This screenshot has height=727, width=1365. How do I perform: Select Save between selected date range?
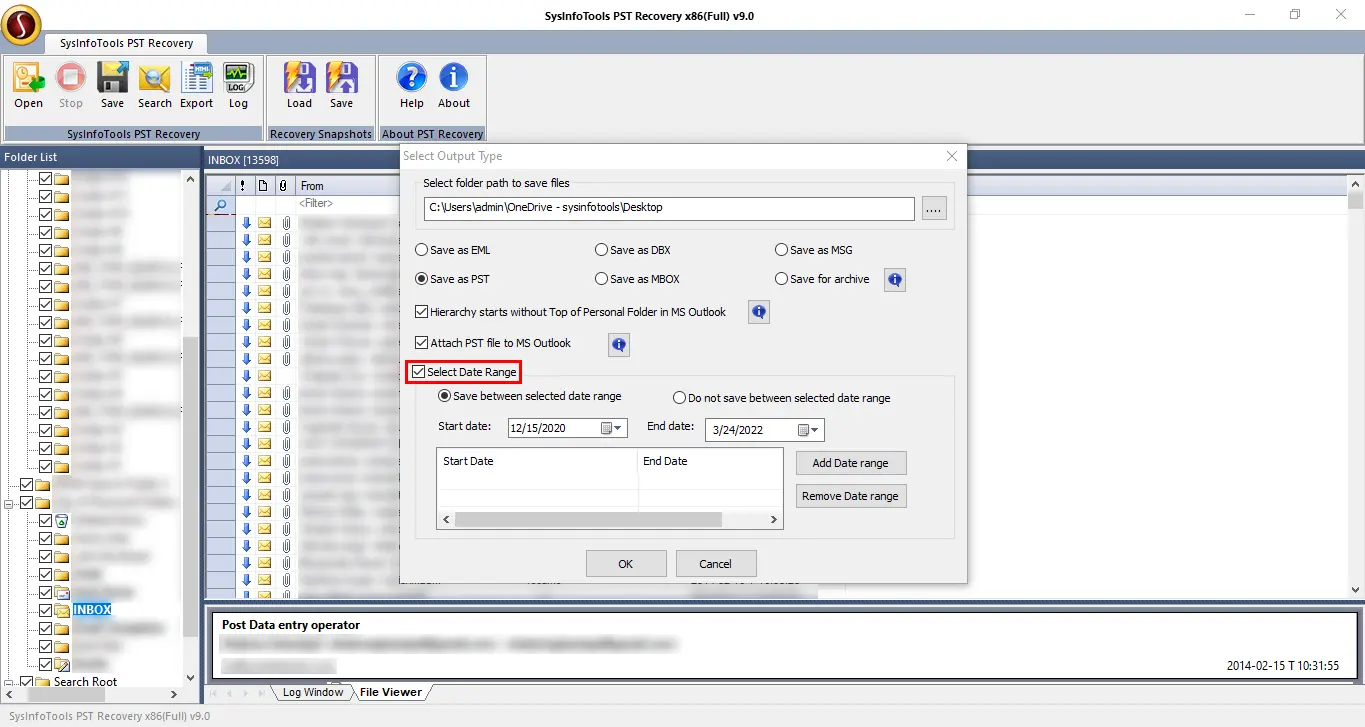[x=530, y=396]
